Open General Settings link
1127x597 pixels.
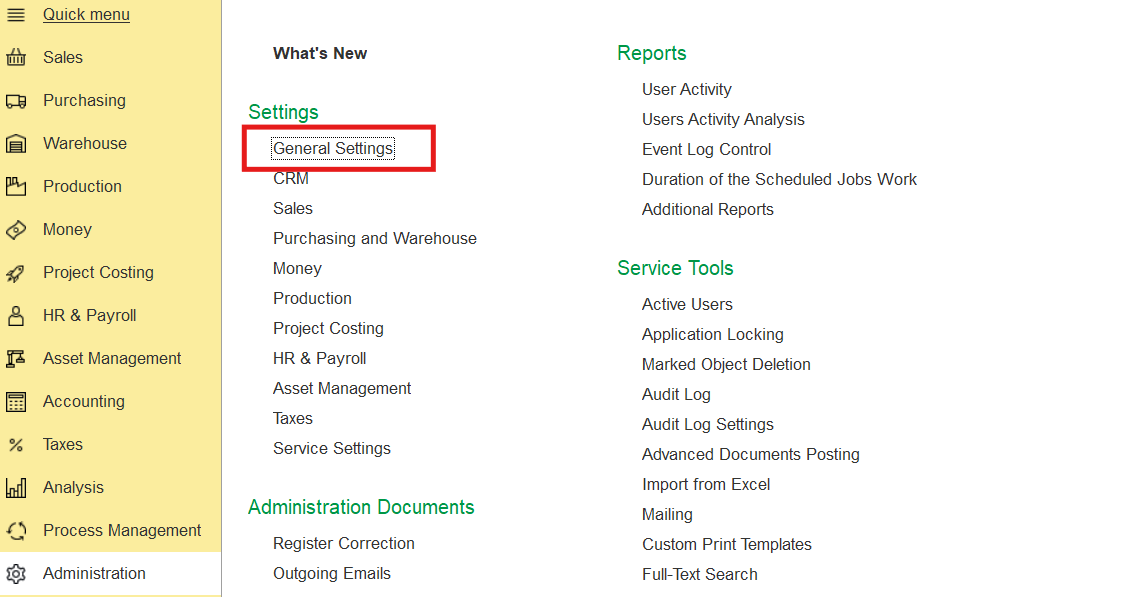tap(333, 149)
